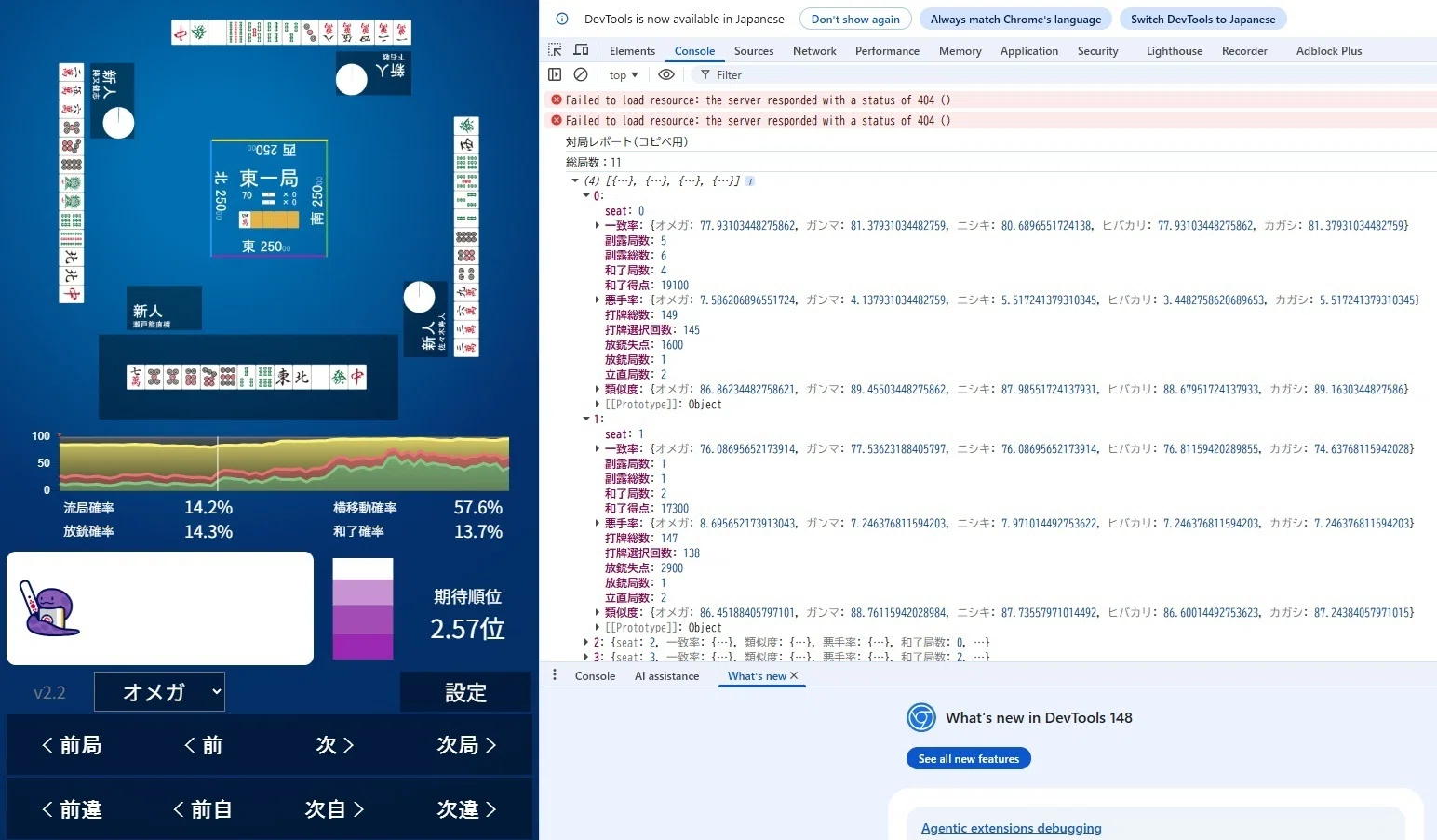Click See all new features button

pyautogui.click(x=968, y=759)
